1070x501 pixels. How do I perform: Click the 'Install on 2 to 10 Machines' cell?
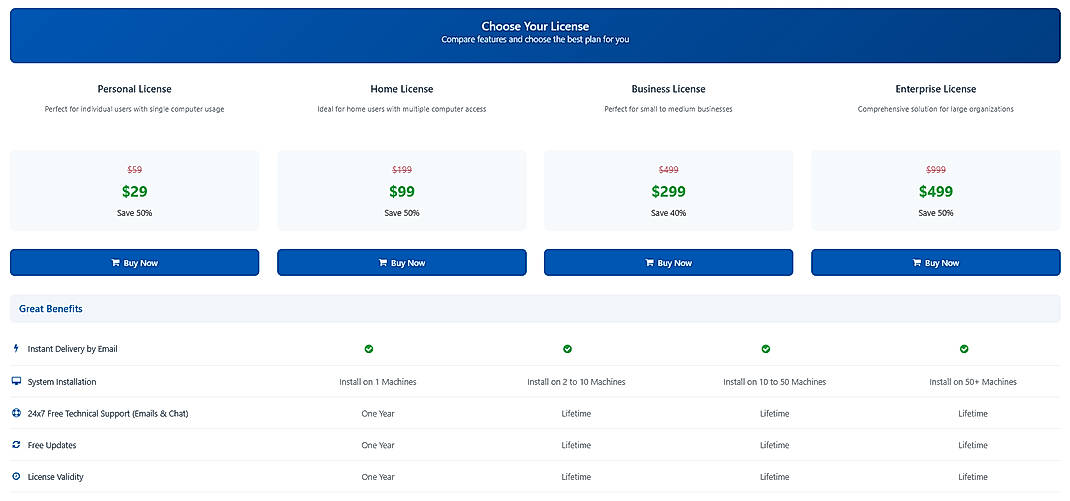coord(576,382)
